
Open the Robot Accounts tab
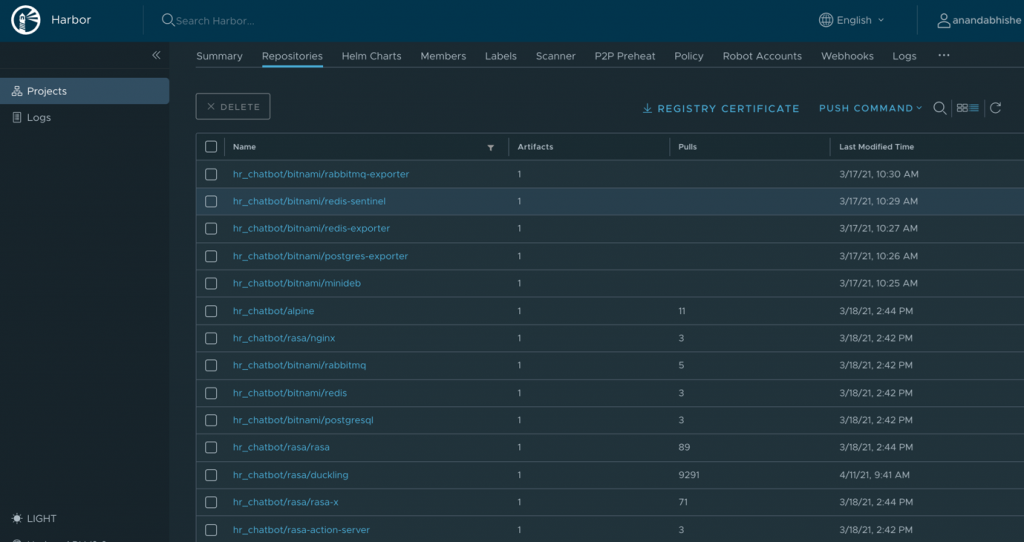762,56
